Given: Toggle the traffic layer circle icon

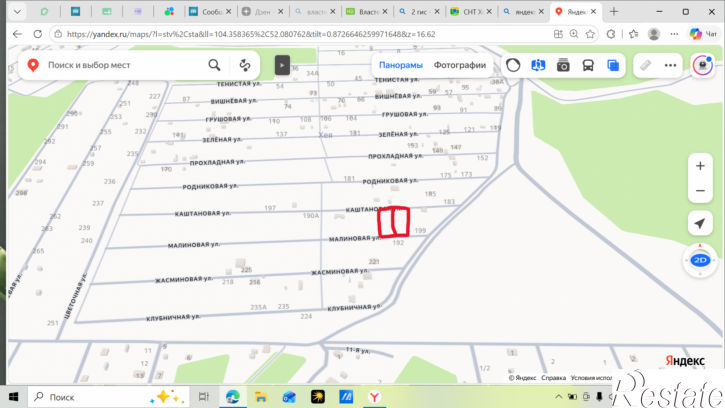Looking at the screenshot, I should click(513, 65).
